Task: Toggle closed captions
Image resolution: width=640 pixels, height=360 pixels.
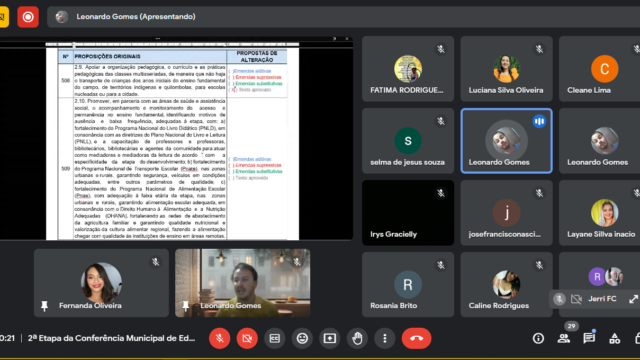Action: tap(275, 338)
